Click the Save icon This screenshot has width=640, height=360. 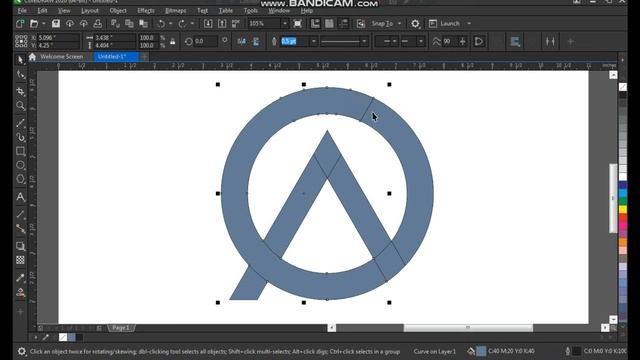(x=56, y=24)
